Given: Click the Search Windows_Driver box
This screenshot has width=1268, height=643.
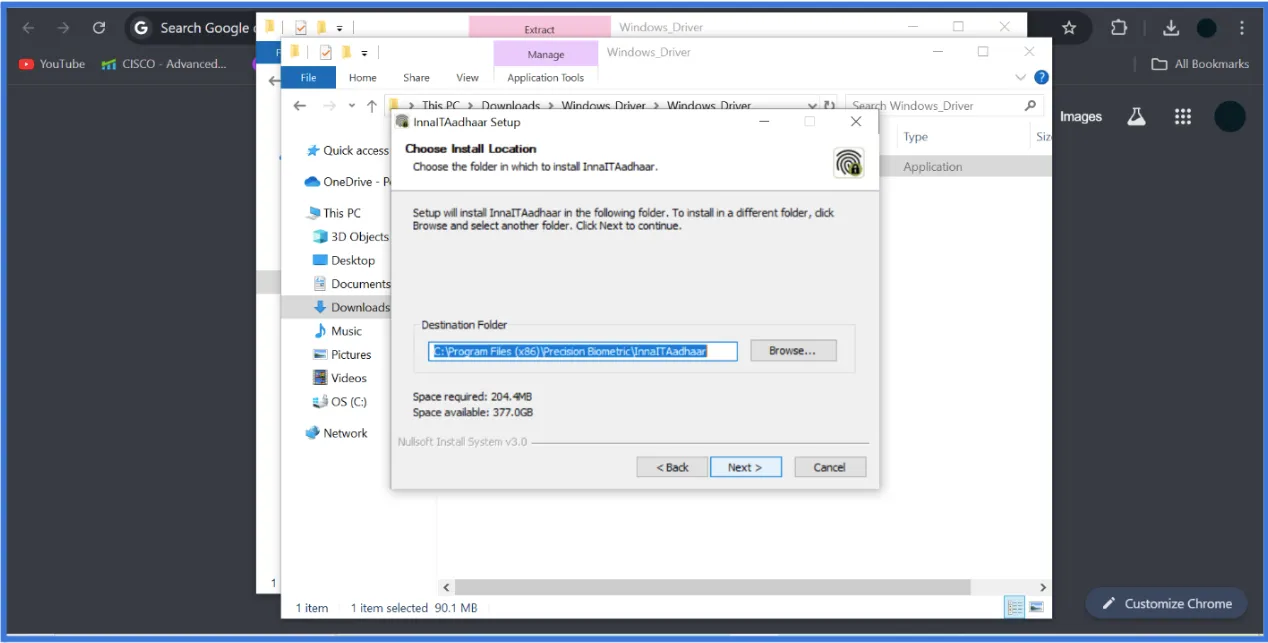Looking at the screenshot, I should [x=945, y=106].
